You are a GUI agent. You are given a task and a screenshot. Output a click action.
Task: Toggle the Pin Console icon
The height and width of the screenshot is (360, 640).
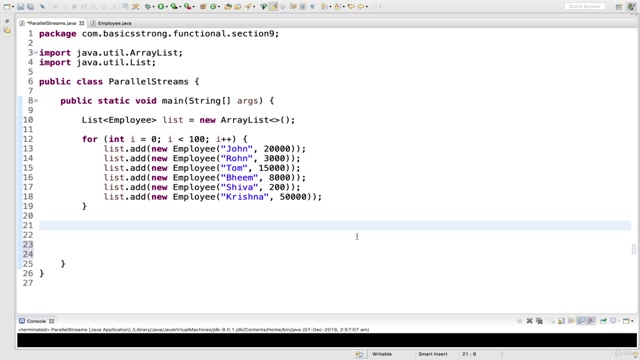tap(603, 321)
